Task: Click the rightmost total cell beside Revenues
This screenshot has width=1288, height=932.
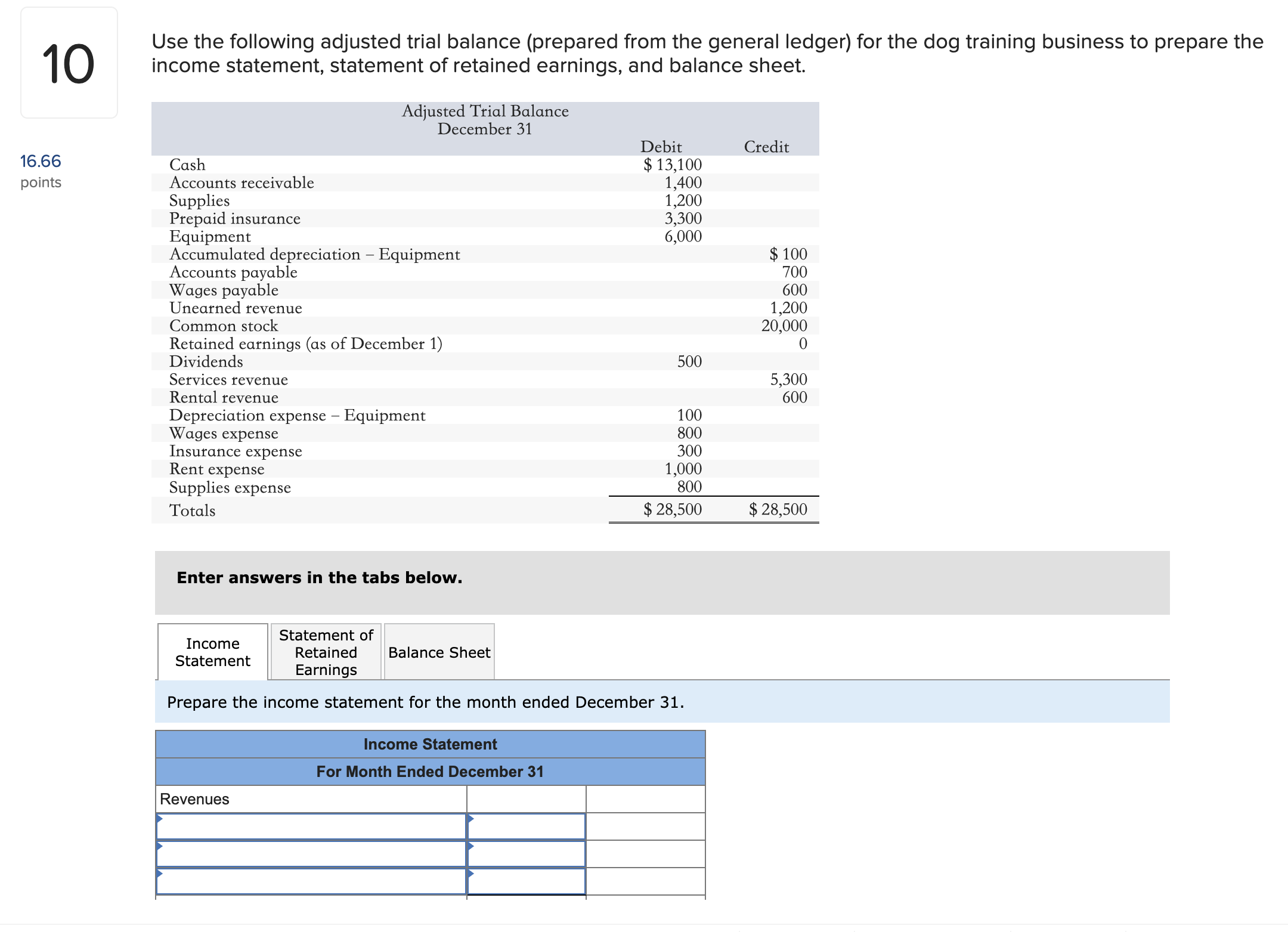Action: pyautogui.click(x=646, y=799)
